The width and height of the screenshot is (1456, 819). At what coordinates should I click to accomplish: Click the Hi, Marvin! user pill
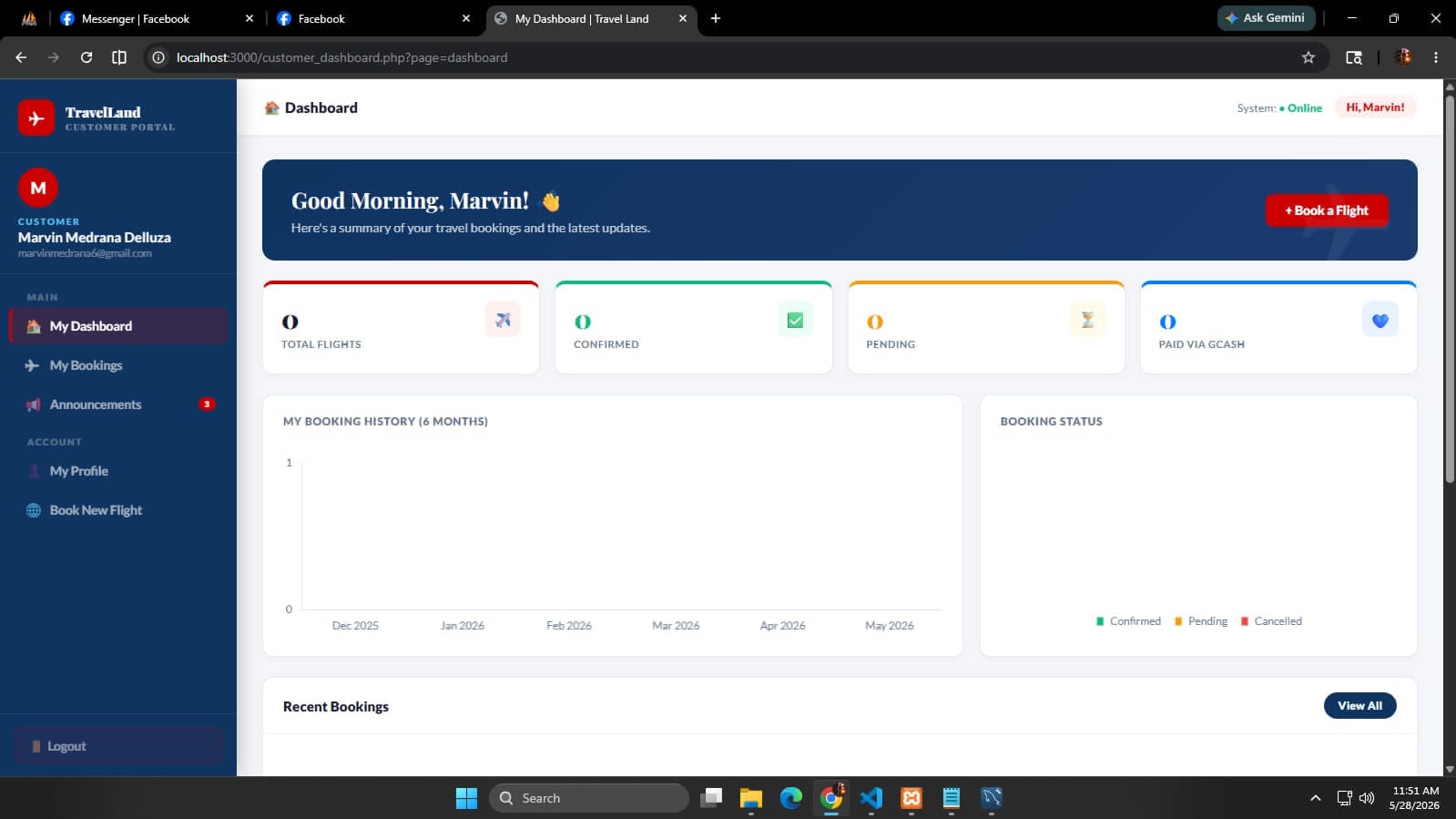(x=1375, y=107)
